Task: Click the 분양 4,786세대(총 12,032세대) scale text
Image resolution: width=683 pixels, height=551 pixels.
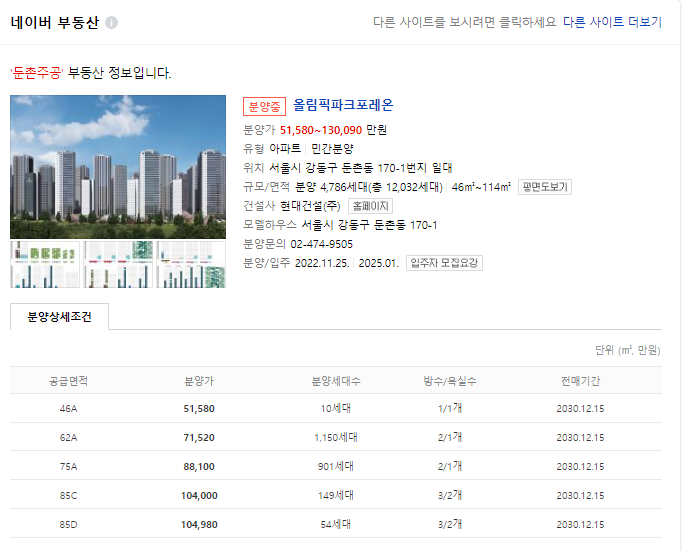Action: 369,187
